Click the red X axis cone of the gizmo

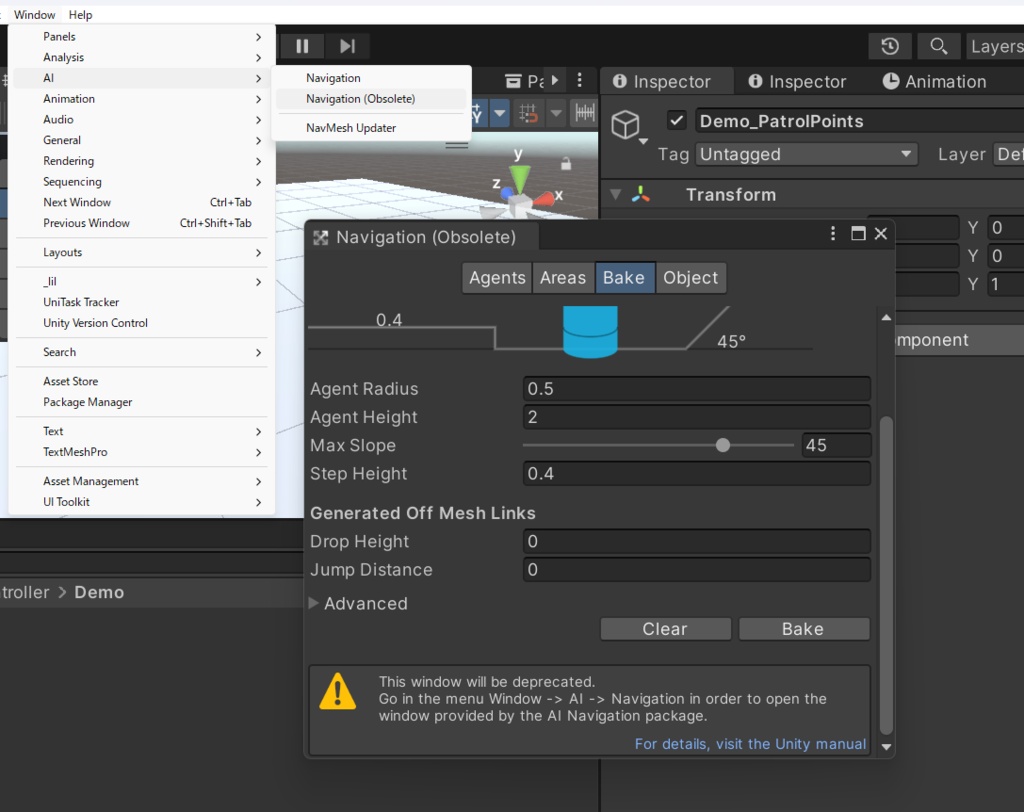543,199
